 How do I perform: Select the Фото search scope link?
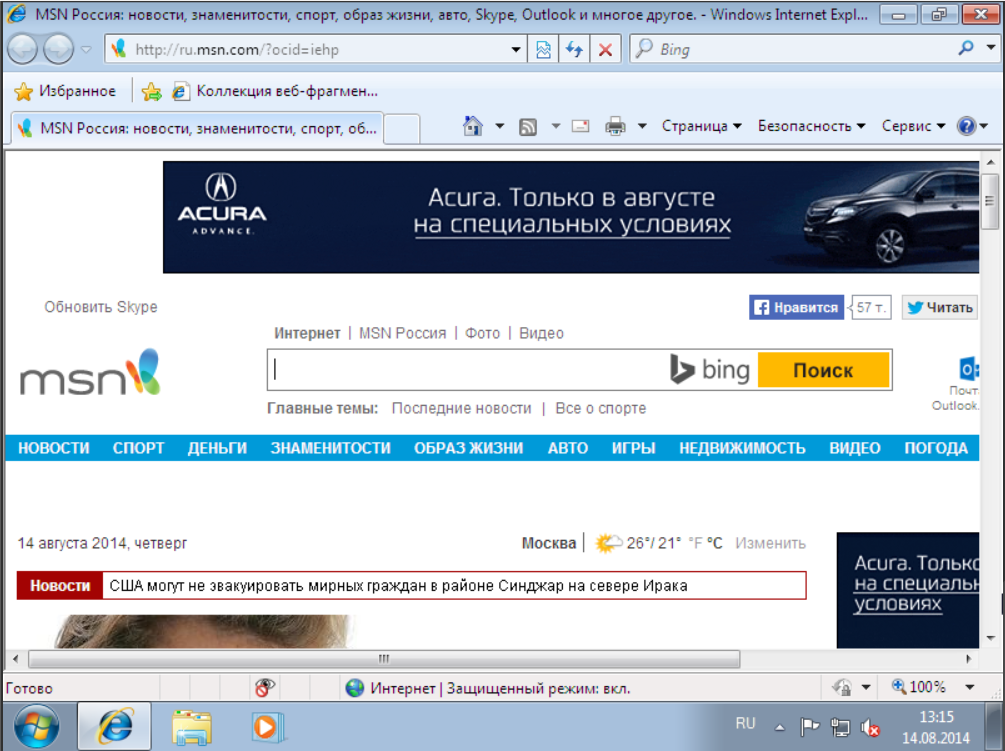pyautogui.click(x=483, y=333)
